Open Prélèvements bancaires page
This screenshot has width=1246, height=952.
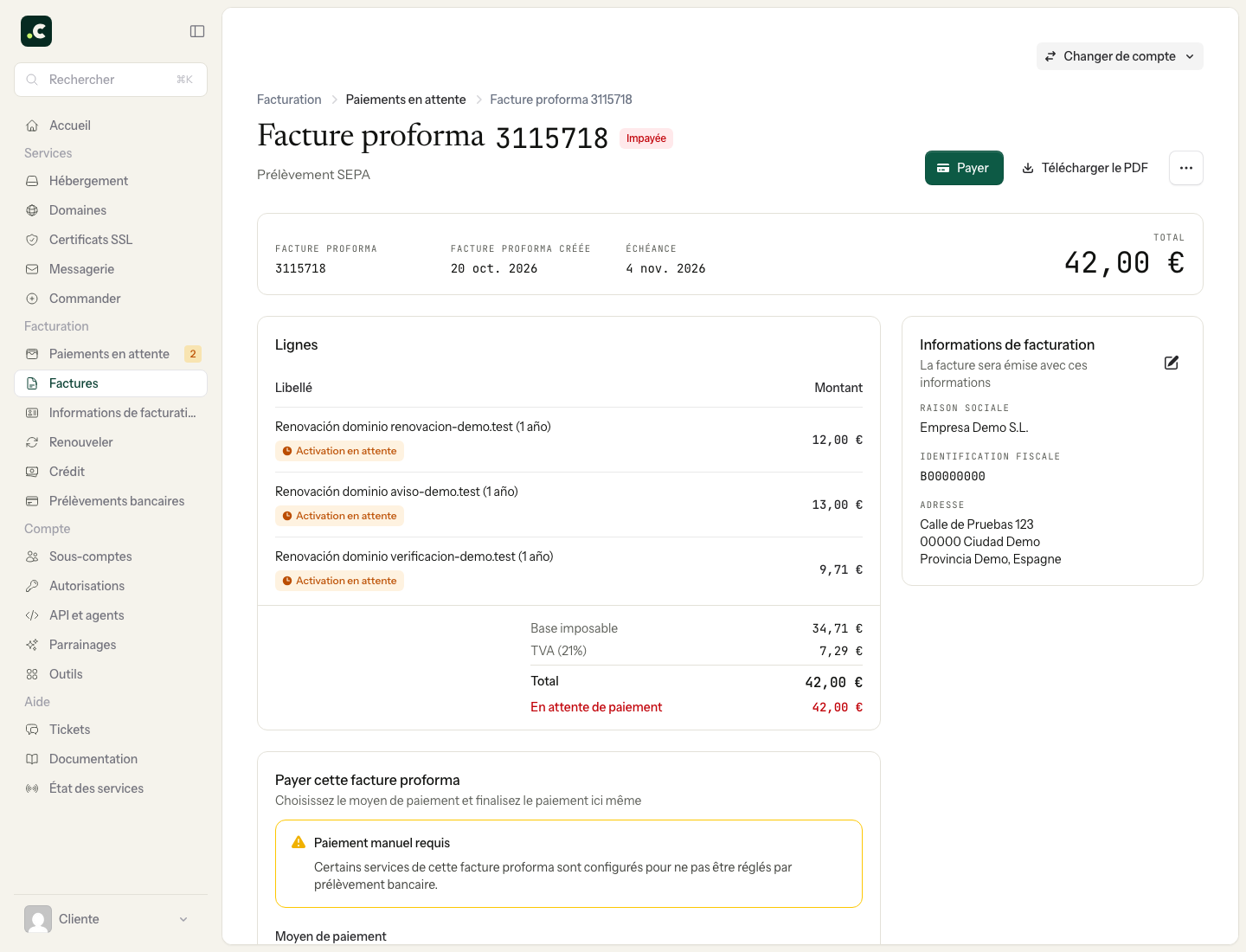click(111, 501)
